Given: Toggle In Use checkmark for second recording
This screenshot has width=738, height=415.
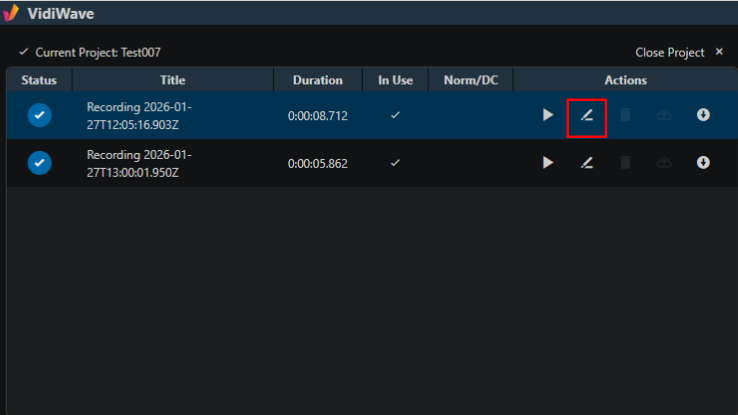Looking at the screenshot, I should (x=395, y=163).
